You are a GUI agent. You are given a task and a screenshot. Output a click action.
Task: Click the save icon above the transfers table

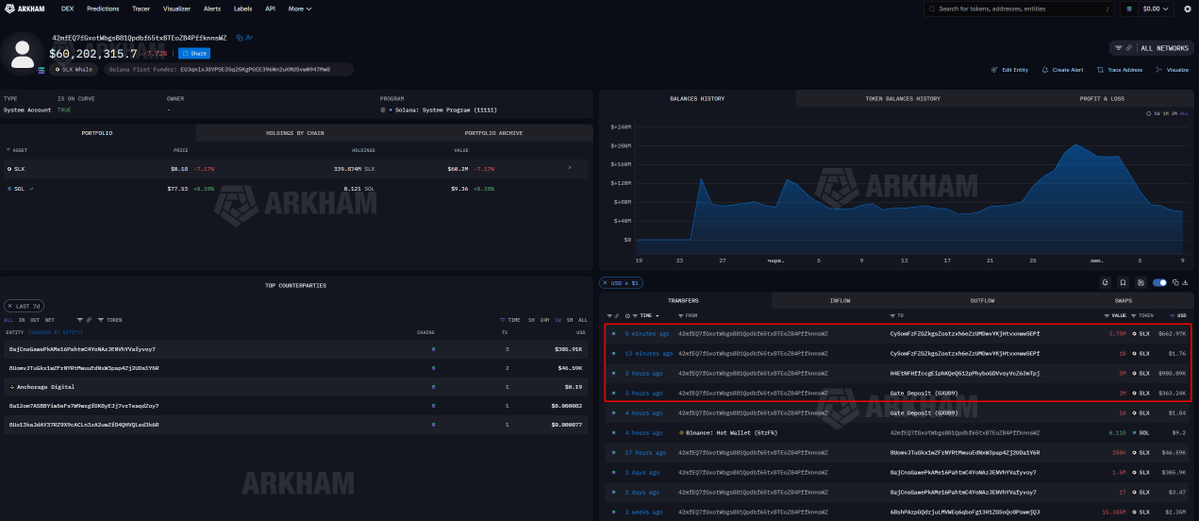pos(1141,283)
